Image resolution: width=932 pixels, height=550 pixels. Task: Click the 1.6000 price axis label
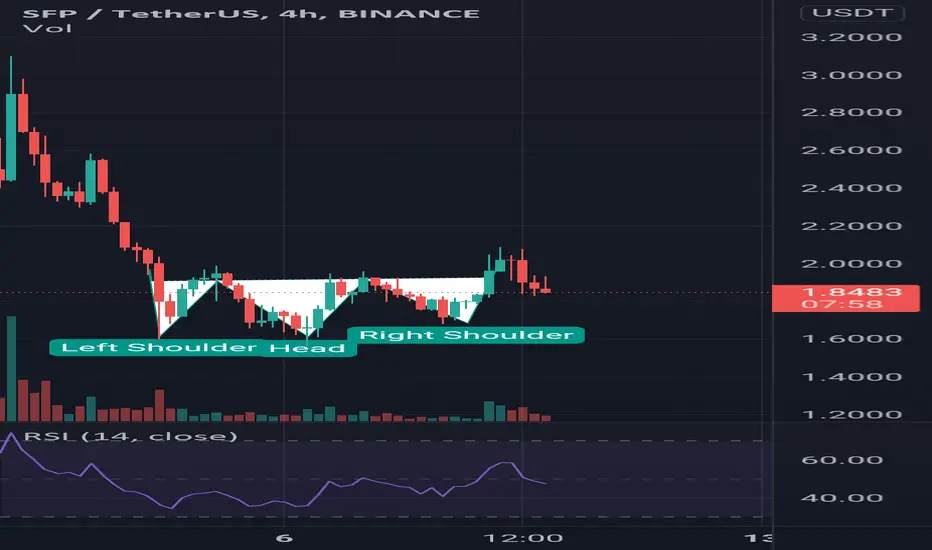(x=852, y=339)
